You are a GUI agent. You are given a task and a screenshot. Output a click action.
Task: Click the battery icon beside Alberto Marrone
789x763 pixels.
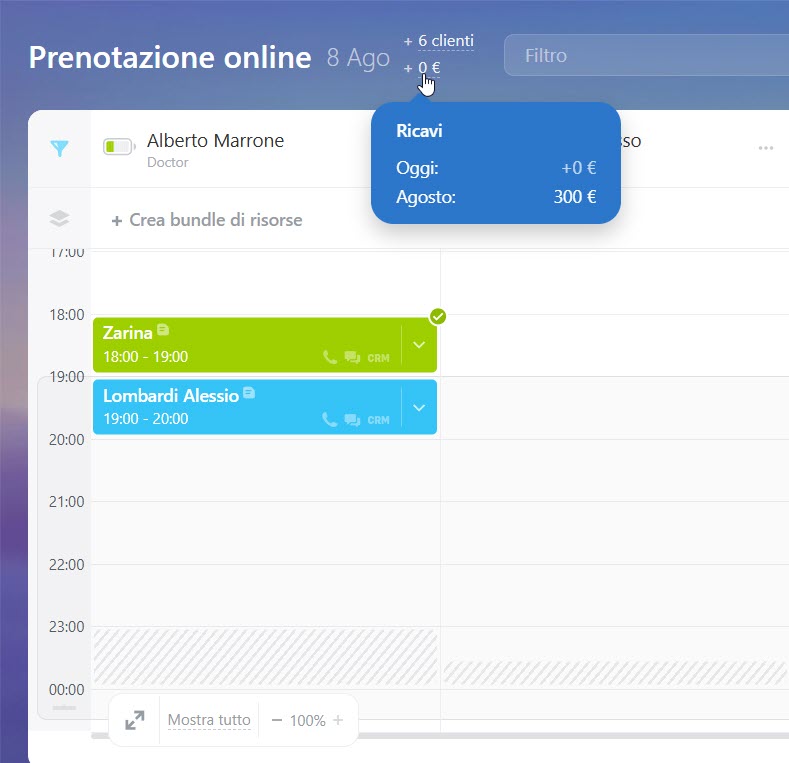(118, 148)
